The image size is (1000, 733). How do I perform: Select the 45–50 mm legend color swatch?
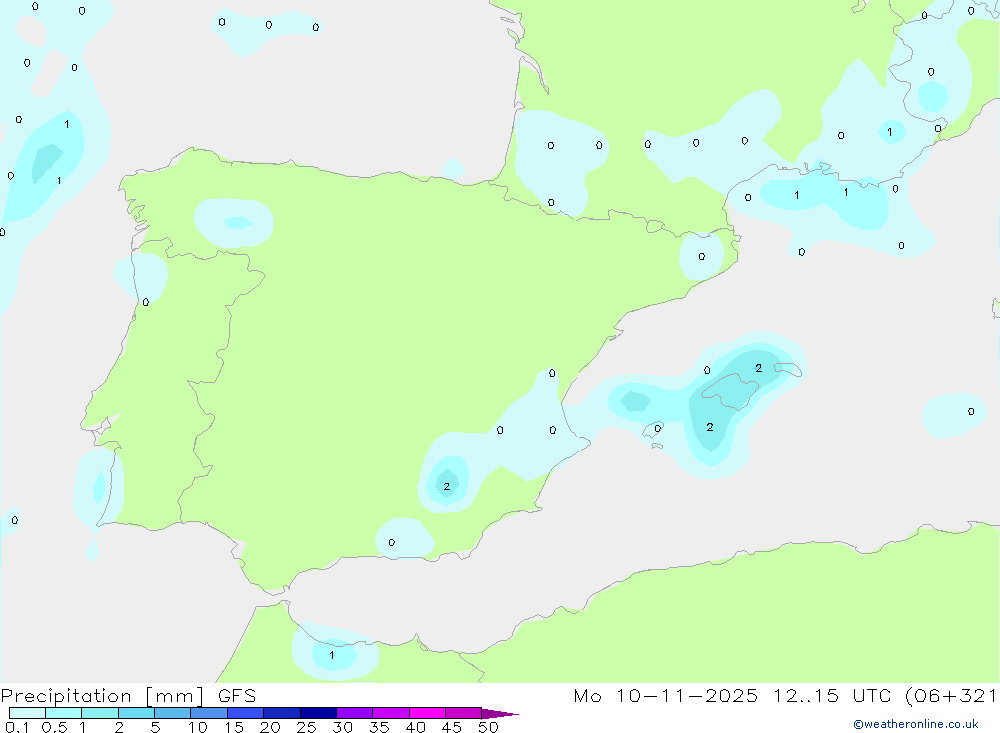(463, 713)
